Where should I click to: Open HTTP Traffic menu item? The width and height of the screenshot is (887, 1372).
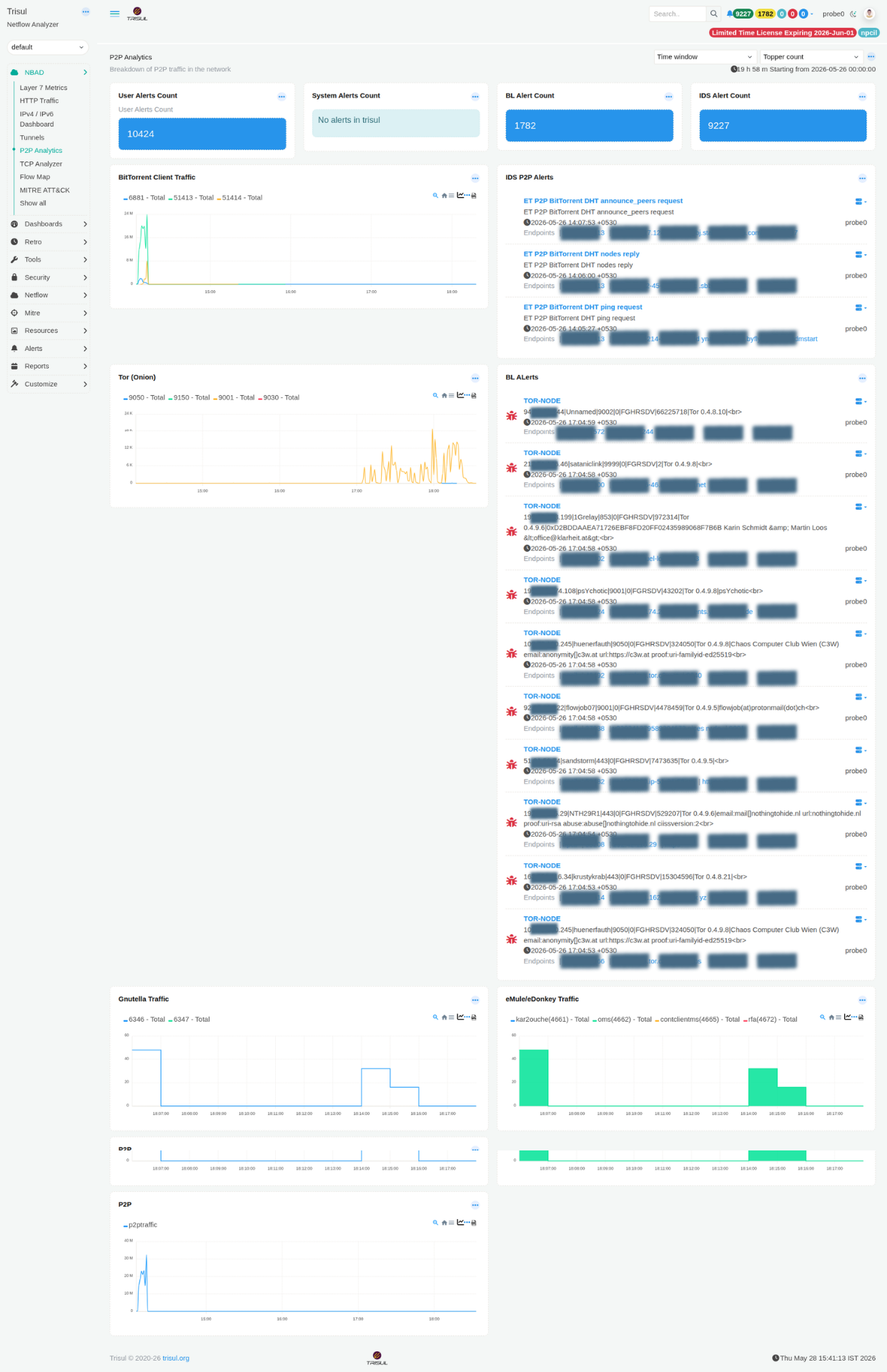point(39,101)
